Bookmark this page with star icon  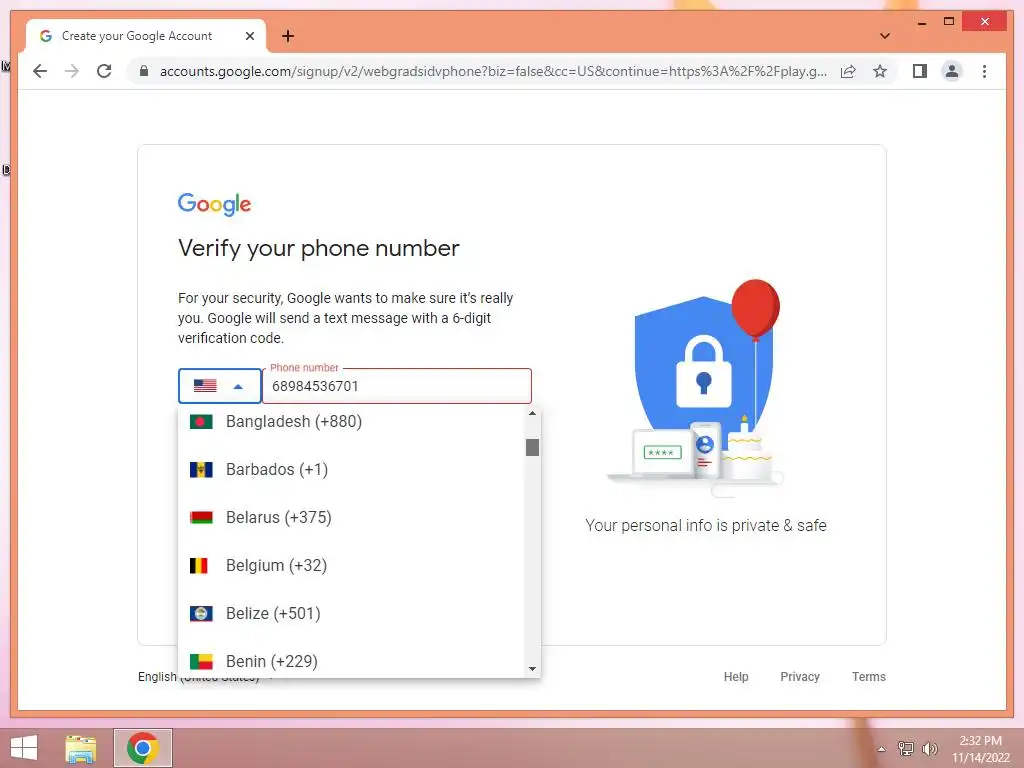tap(880, 71)
